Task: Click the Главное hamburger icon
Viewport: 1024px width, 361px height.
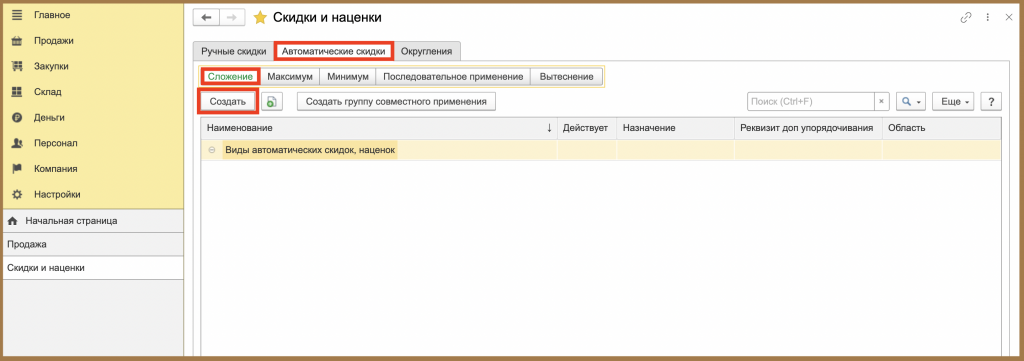Action: point(18,14)
